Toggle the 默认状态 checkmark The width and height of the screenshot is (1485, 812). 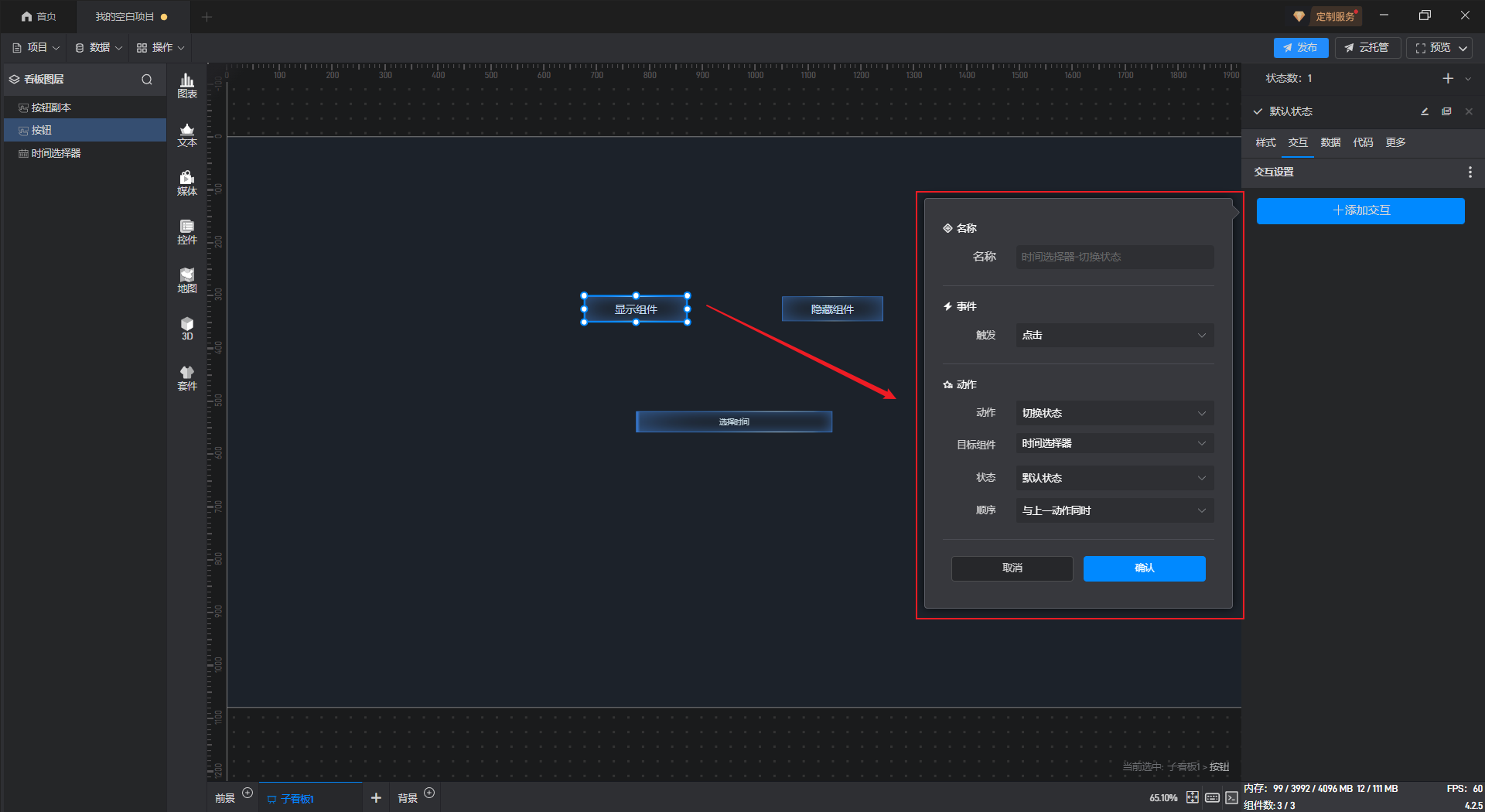click(1258, 111)
